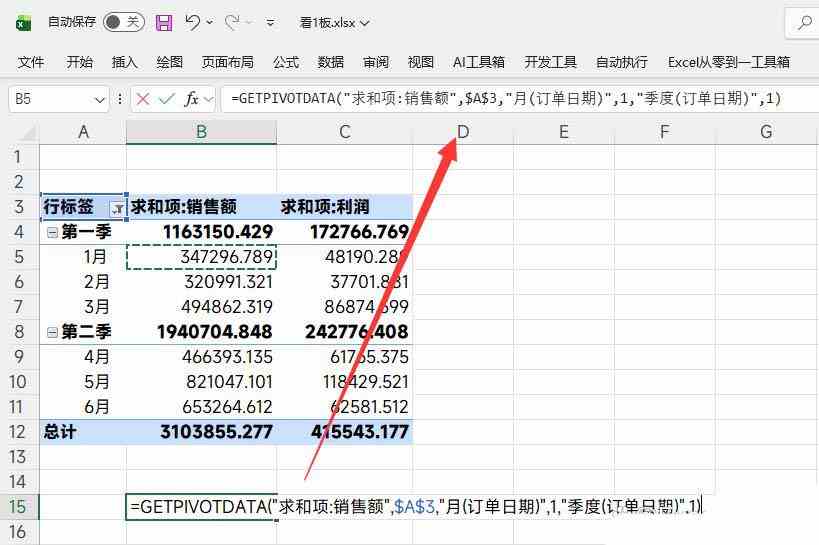Open the Customize Quick Access Toolbar dropdown
Screen dimensions: 819x545
[x=271, y=22]
